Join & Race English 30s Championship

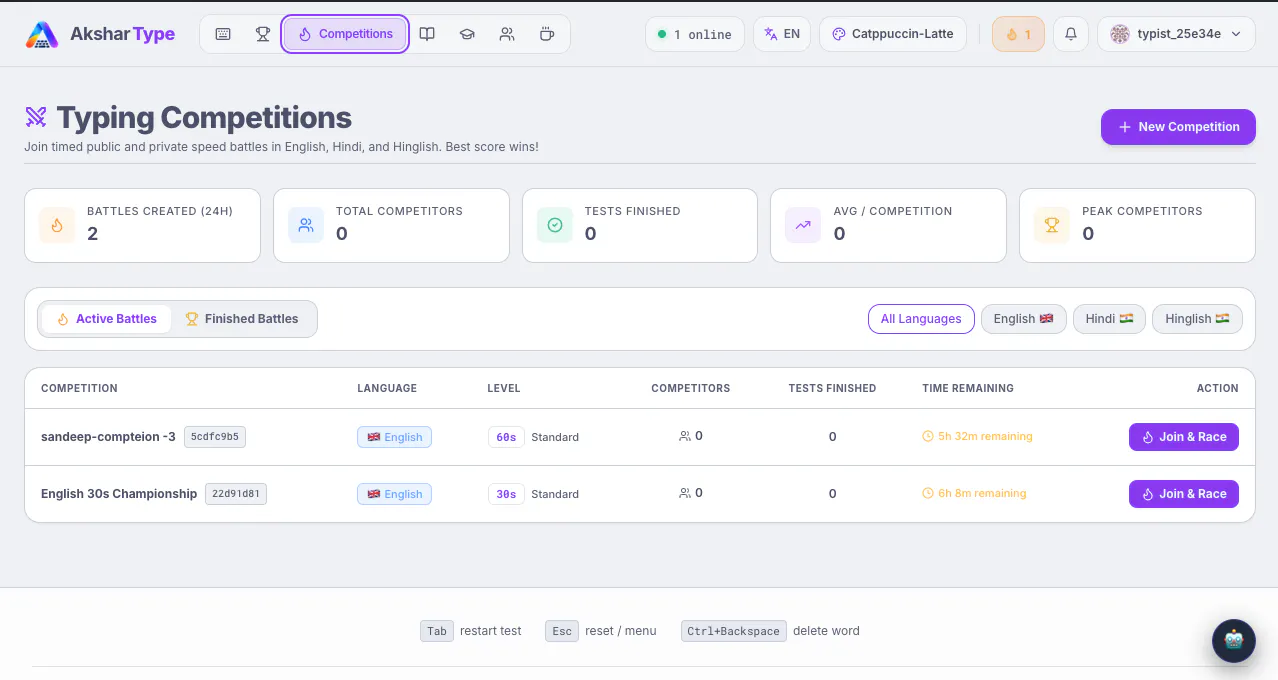click(x=1184, y=494)
